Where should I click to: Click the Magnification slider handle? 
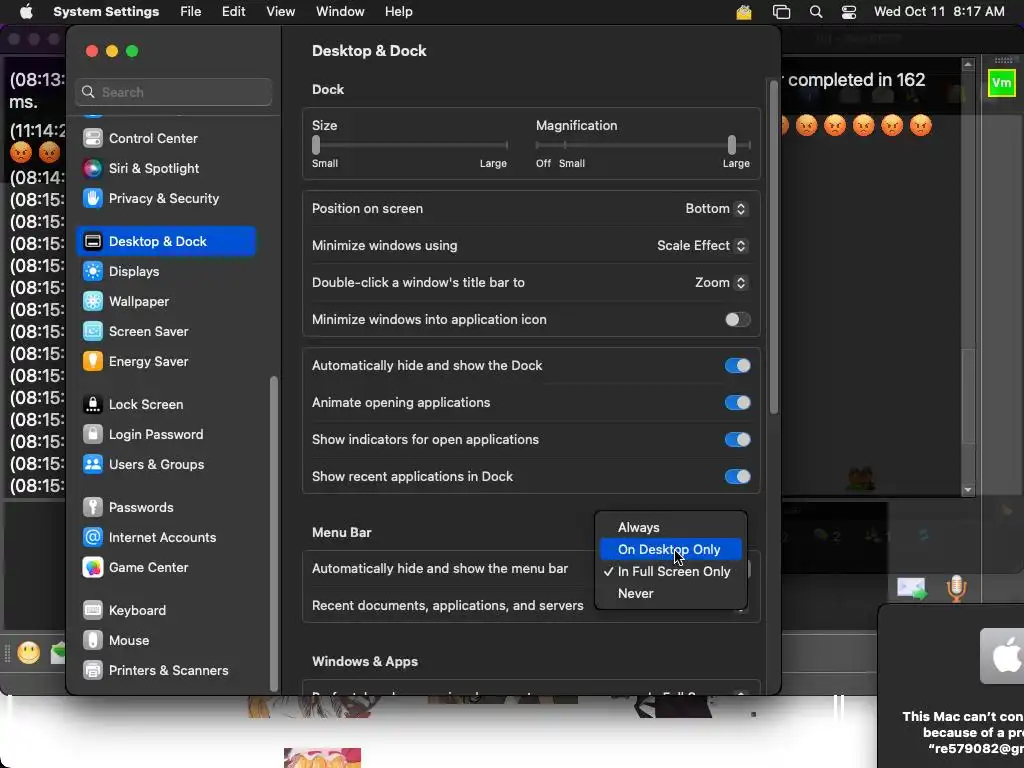[731, 144]
